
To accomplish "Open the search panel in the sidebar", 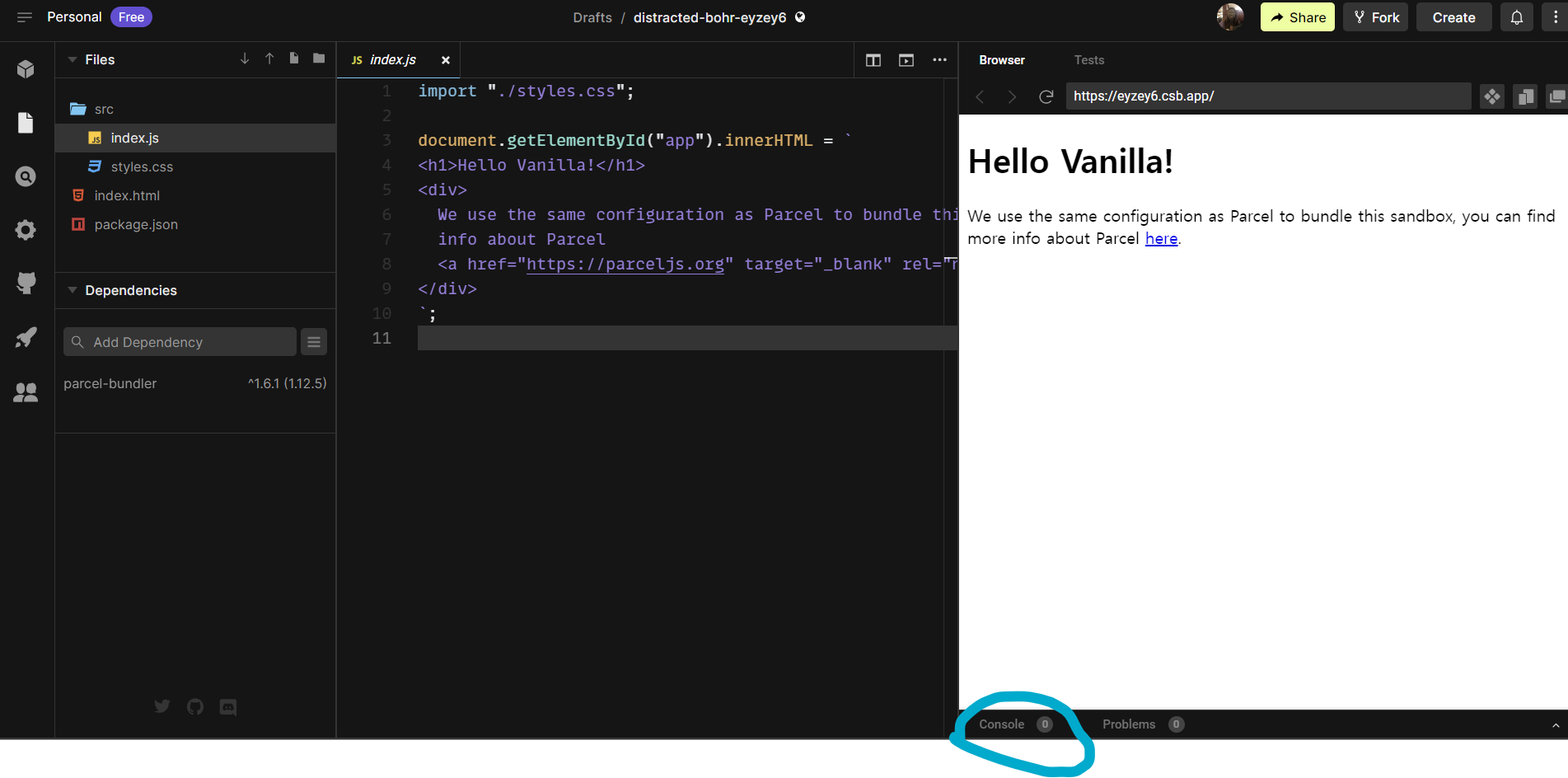I will 26,176.
